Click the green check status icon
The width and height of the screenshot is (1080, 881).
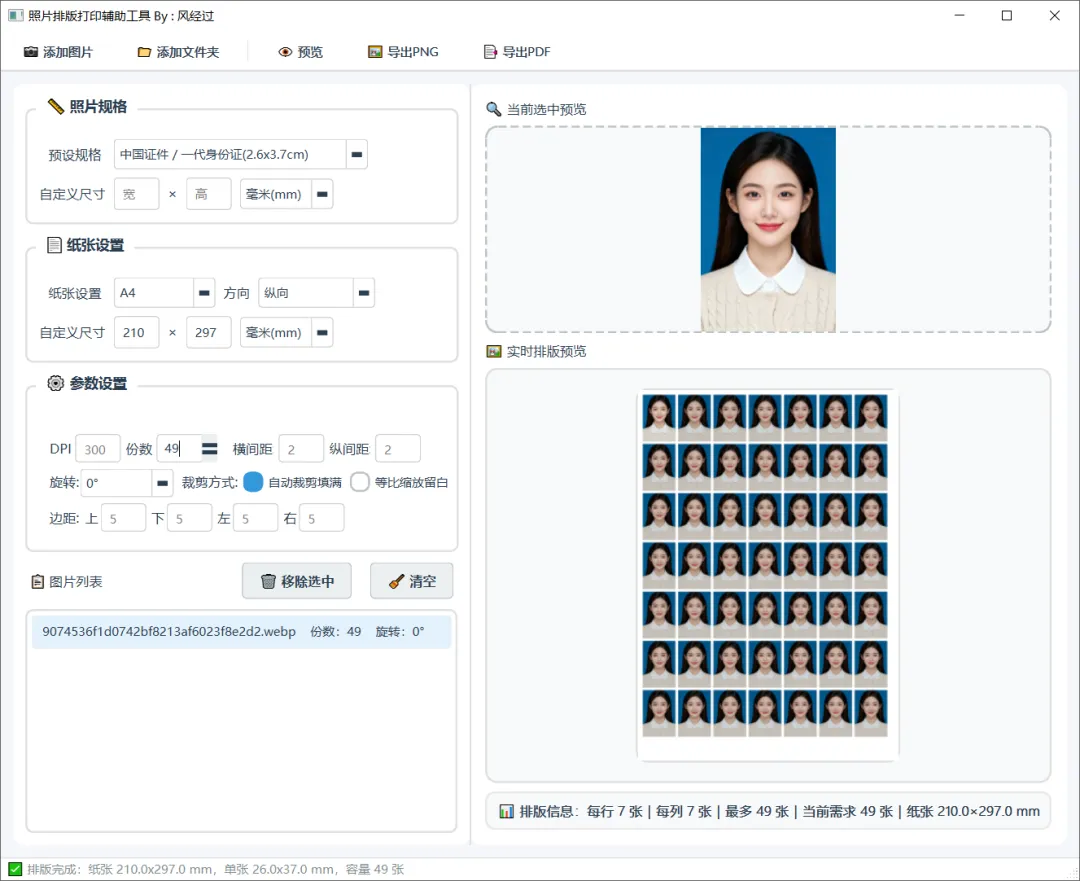[15, 869]
